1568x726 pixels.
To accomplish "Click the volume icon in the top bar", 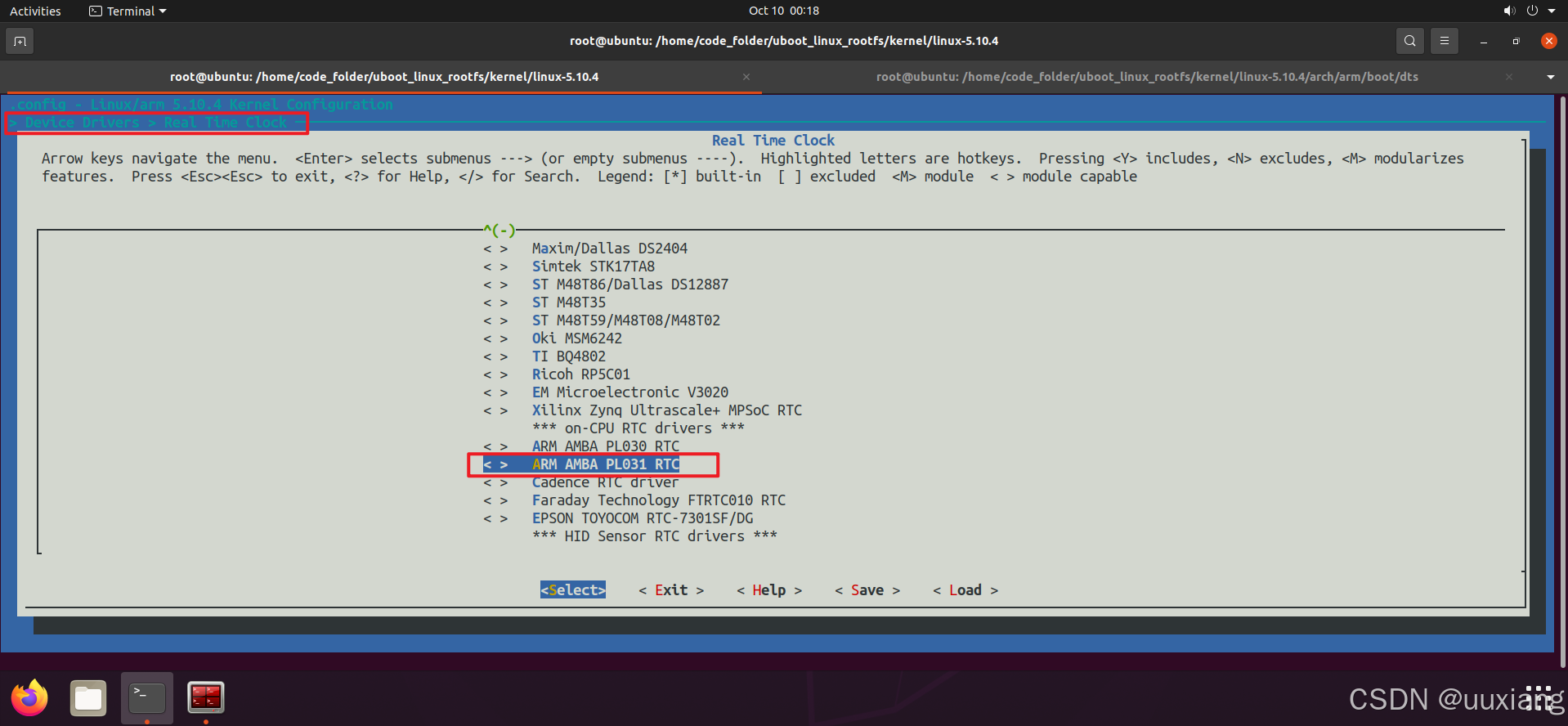I will [1509, 11].
